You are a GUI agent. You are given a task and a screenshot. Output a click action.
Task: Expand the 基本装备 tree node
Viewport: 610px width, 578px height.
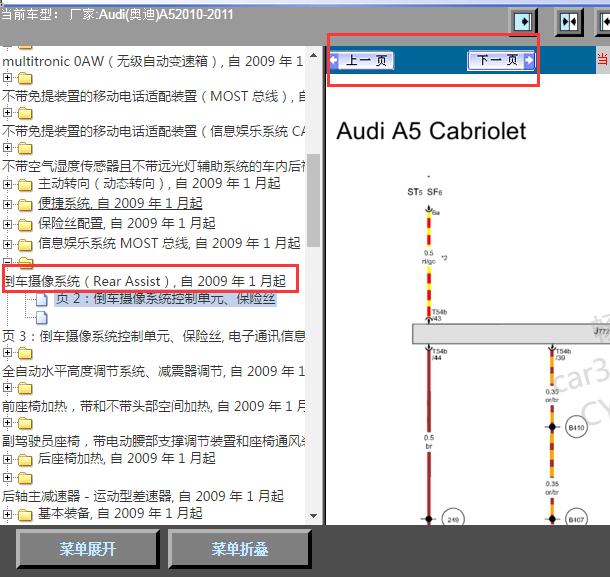point(7,514)
